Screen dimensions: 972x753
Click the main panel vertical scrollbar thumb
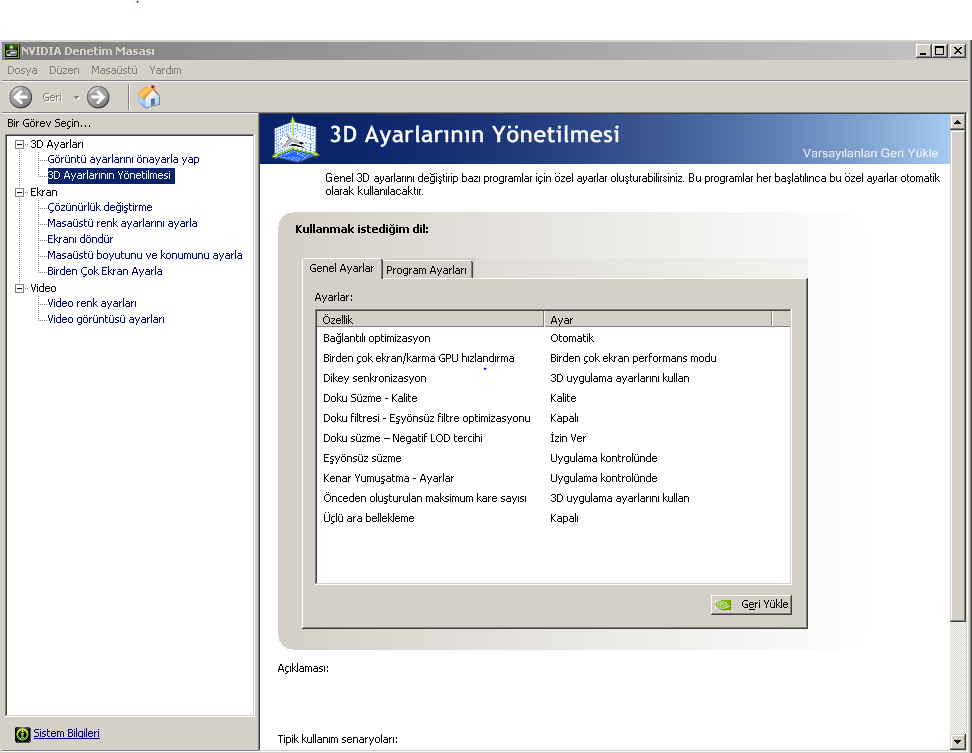pyautogui.click(x=958, y=376)
